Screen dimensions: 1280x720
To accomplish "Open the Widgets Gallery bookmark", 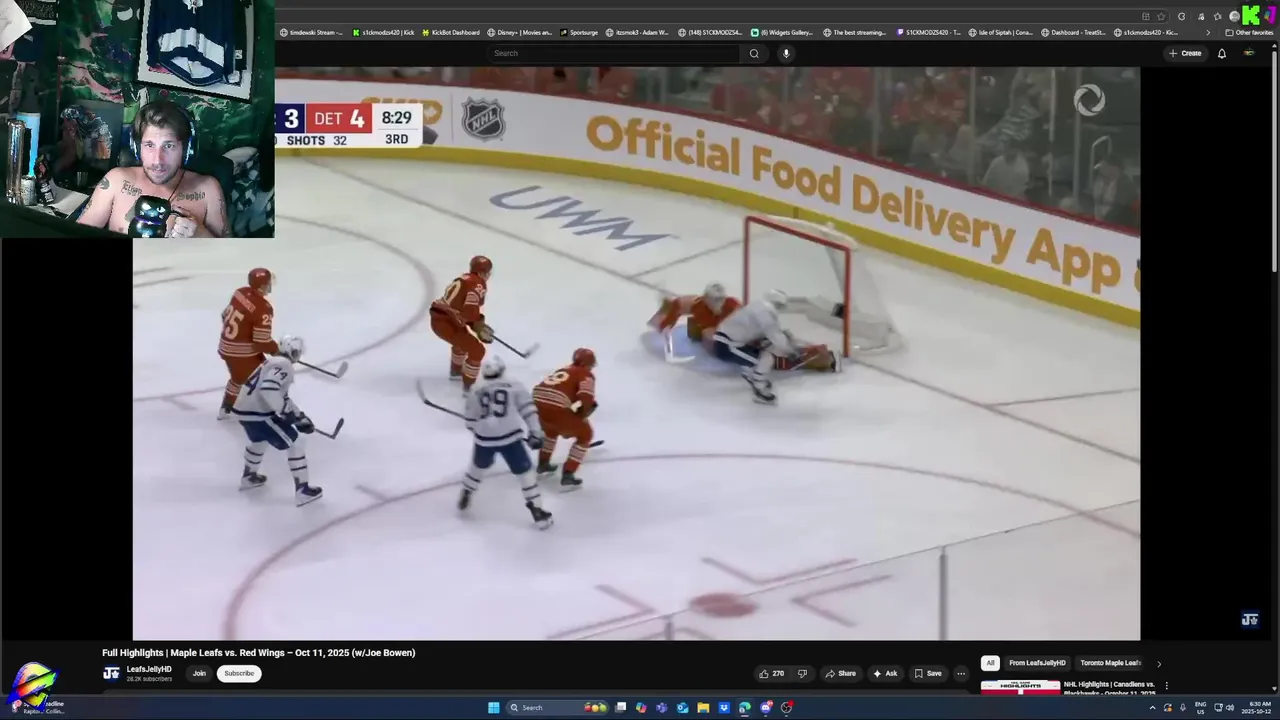I will tap(782, 32).
